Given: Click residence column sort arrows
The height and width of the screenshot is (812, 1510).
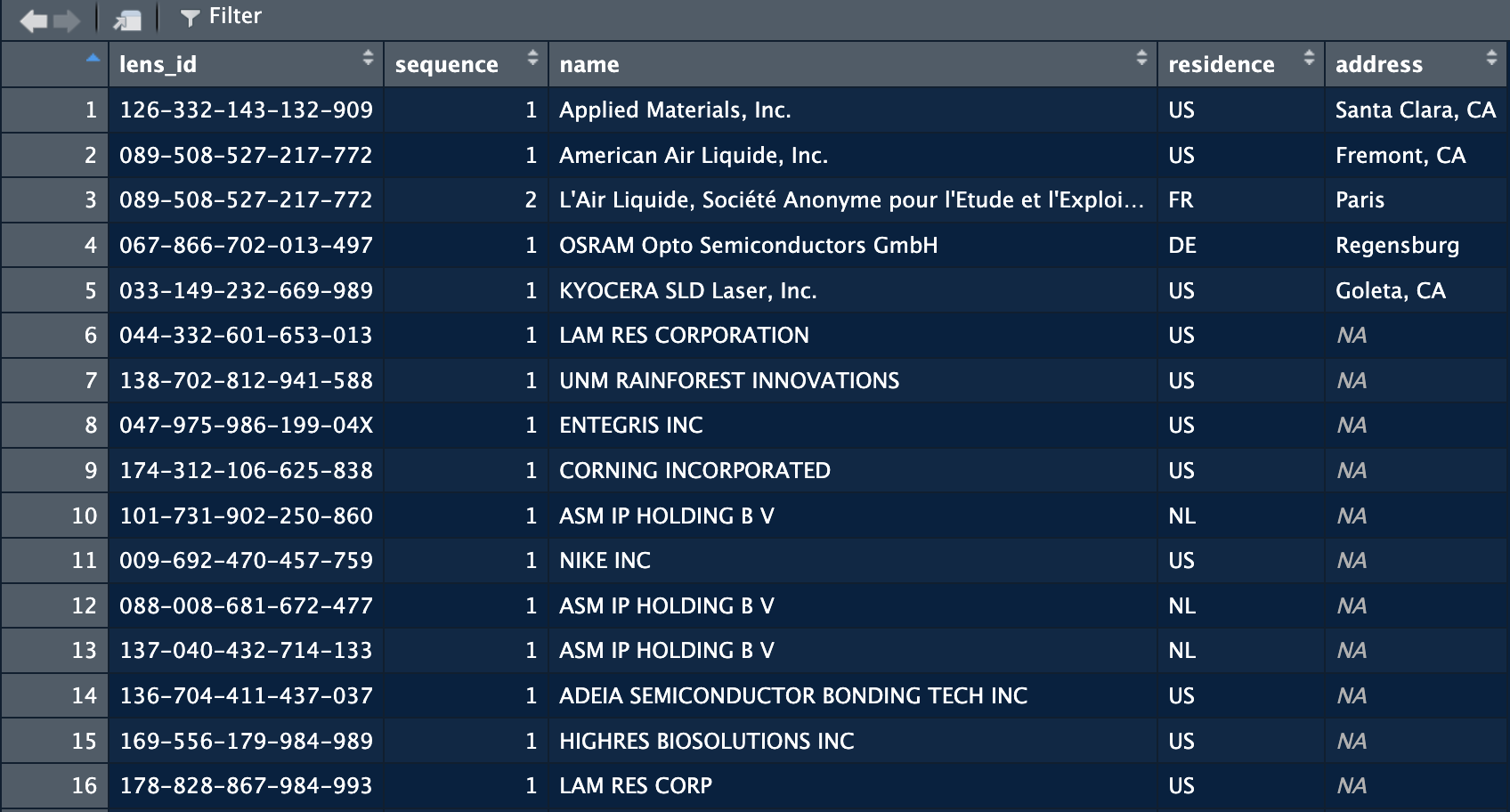Looking at the screenshot, I should pos(1309,59).
